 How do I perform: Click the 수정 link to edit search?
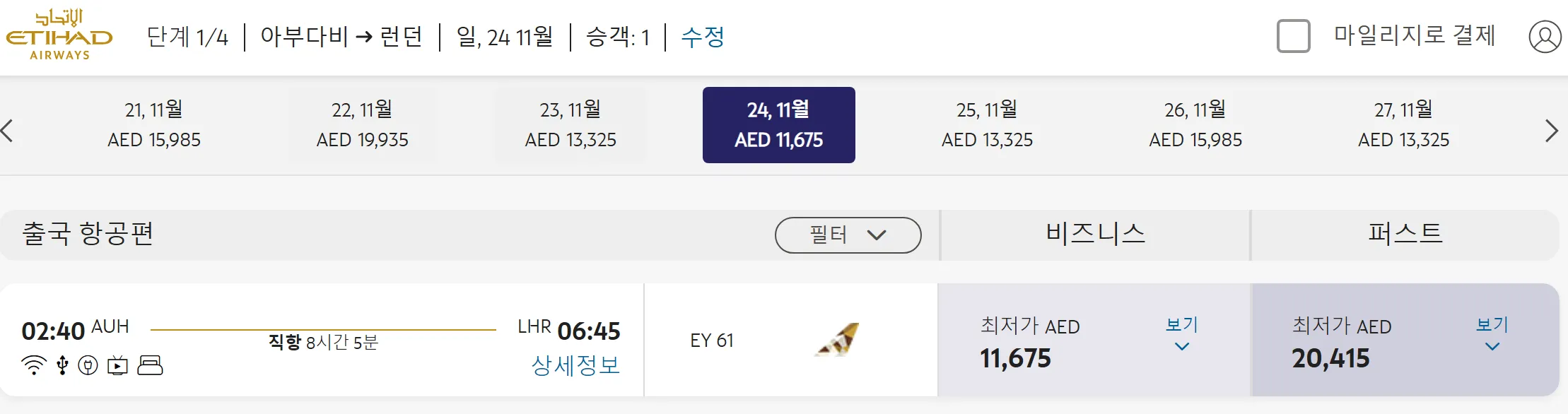(702, 37)
